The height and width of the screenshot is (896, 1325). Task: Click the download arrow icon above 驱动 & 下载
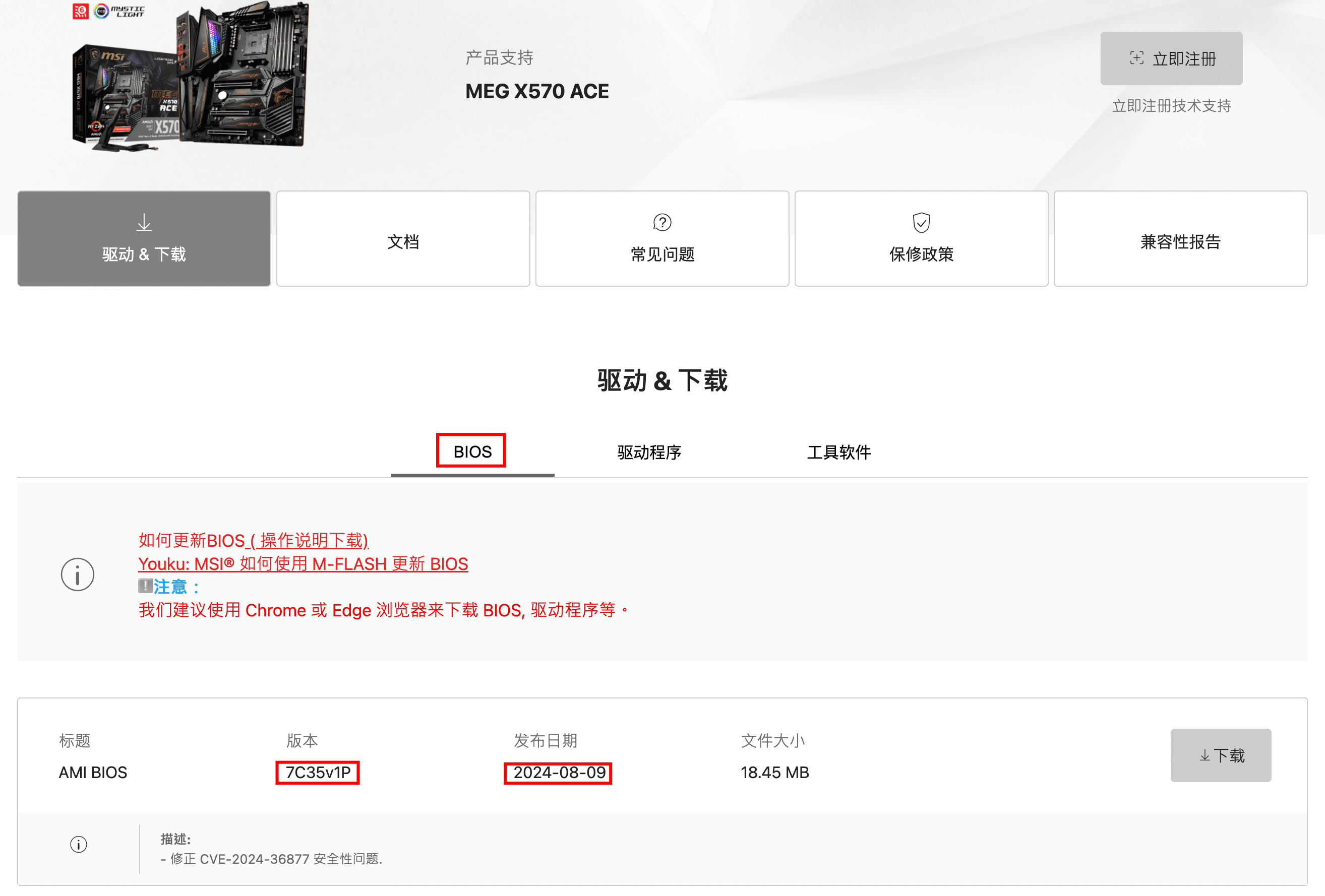pyautogui.click(x=144, y=222)
